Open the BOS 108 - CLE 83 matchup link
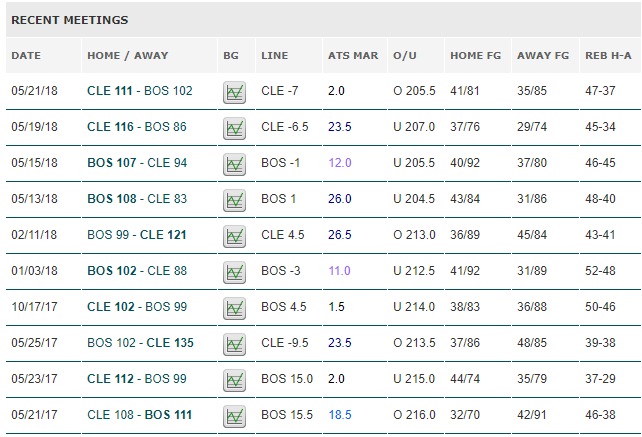The height and width of the screenshot is (437, 642). 137,199
